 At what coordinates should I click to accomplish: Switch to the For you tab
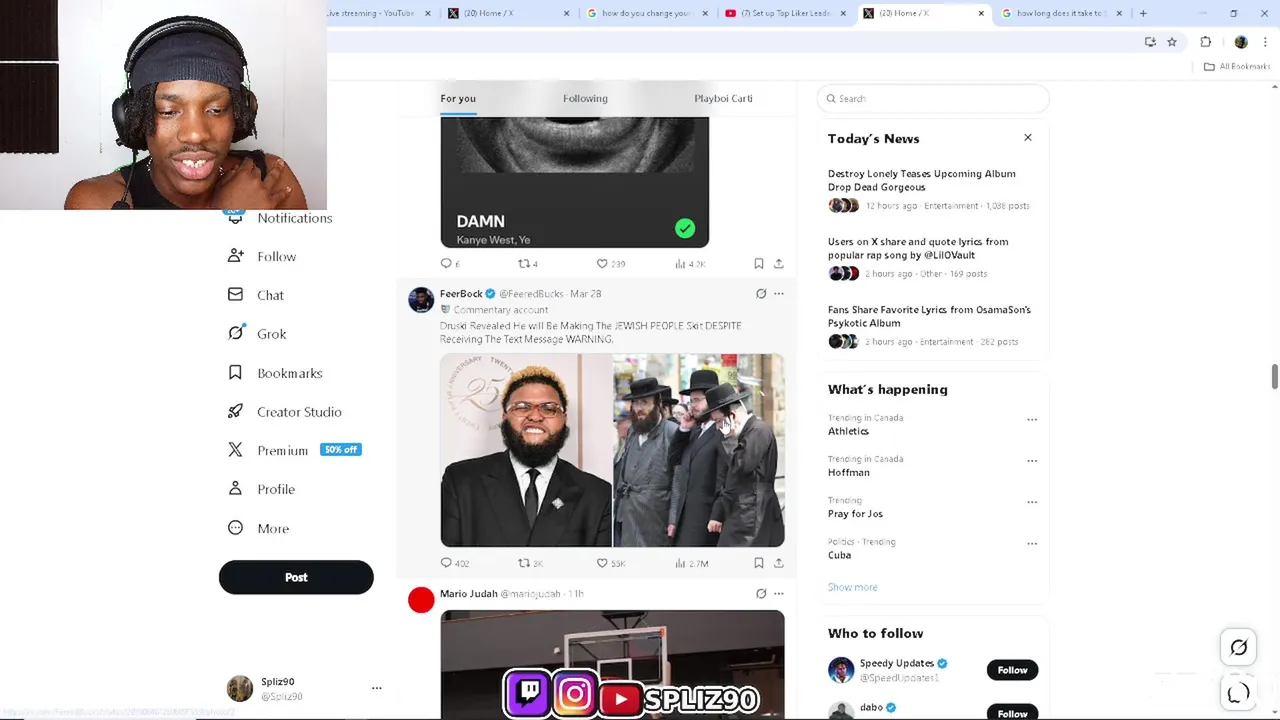[x=458, y=98]
